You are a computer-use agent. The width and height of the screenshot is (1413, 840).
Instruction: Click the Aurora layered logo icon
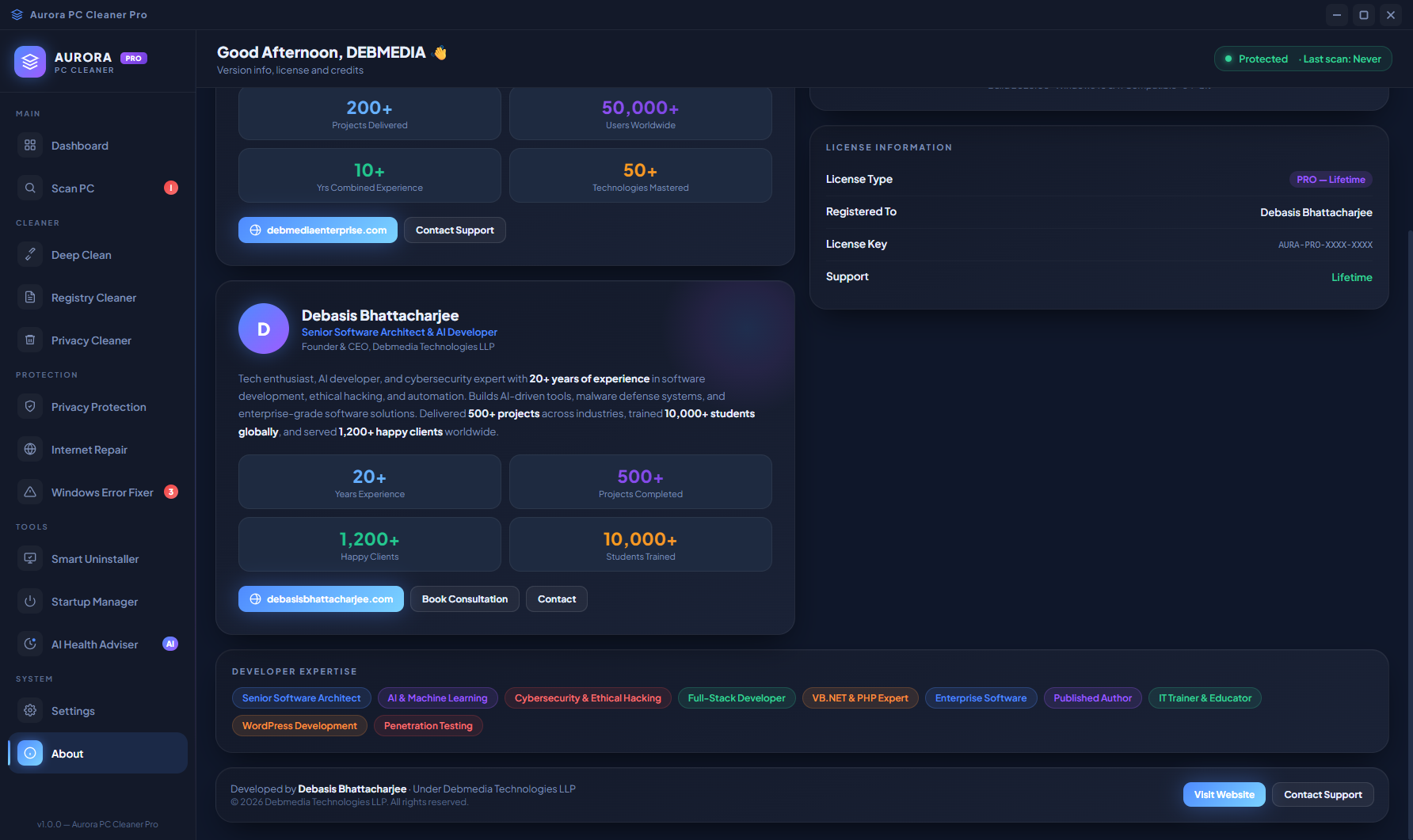coord(30,61)
